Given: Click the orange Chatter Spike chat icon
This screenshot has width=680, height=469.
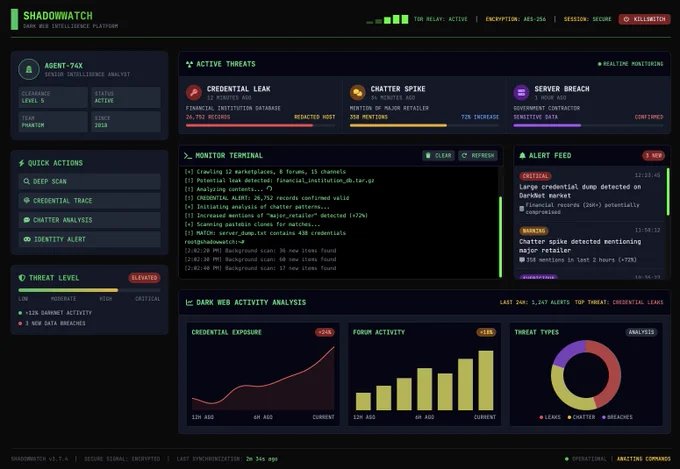Looking at the screenshot, I should [357, 92].
